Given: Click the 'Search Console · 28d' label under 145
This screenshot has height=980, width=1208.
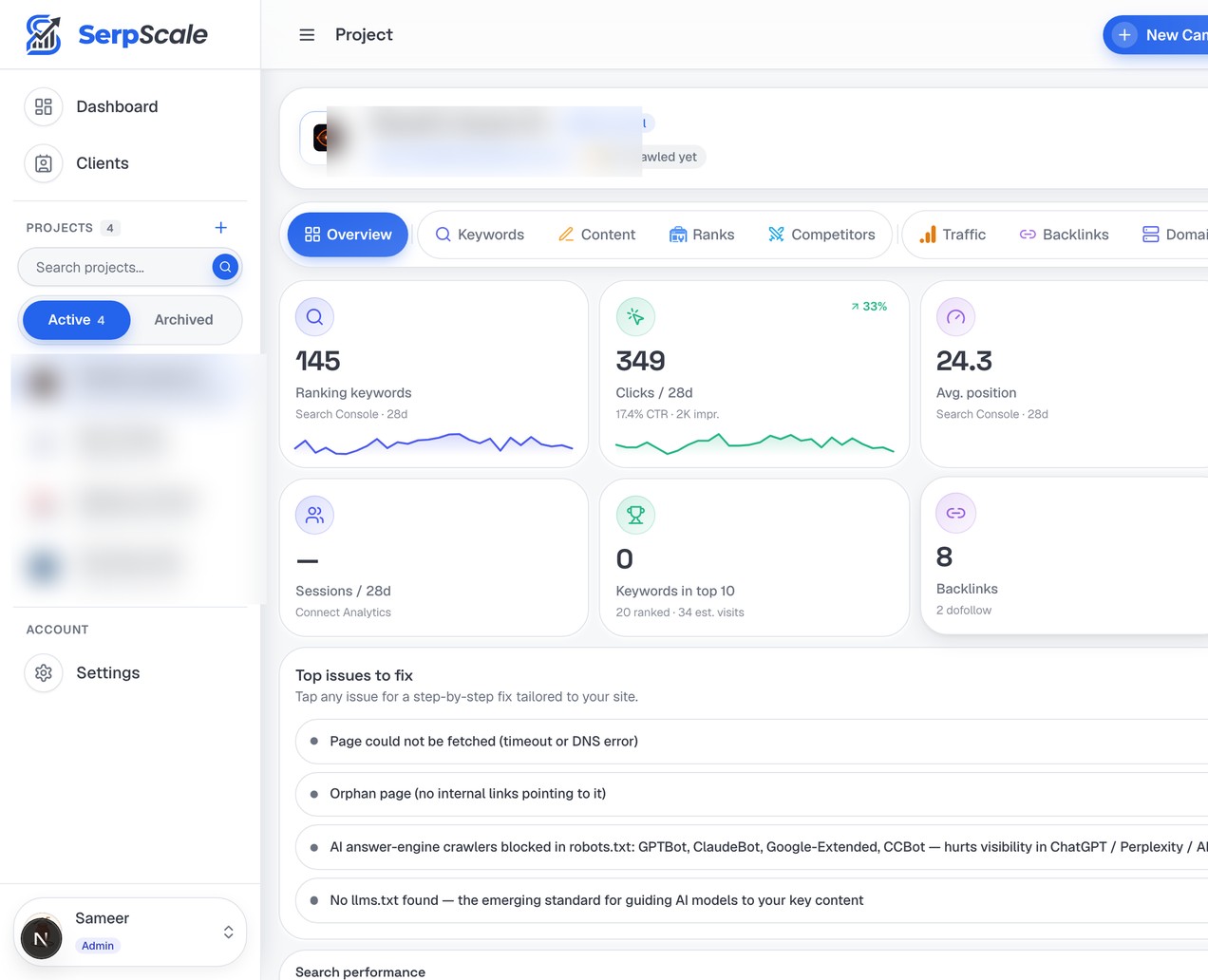Looking at the screenshot, I should coord(351,415).
